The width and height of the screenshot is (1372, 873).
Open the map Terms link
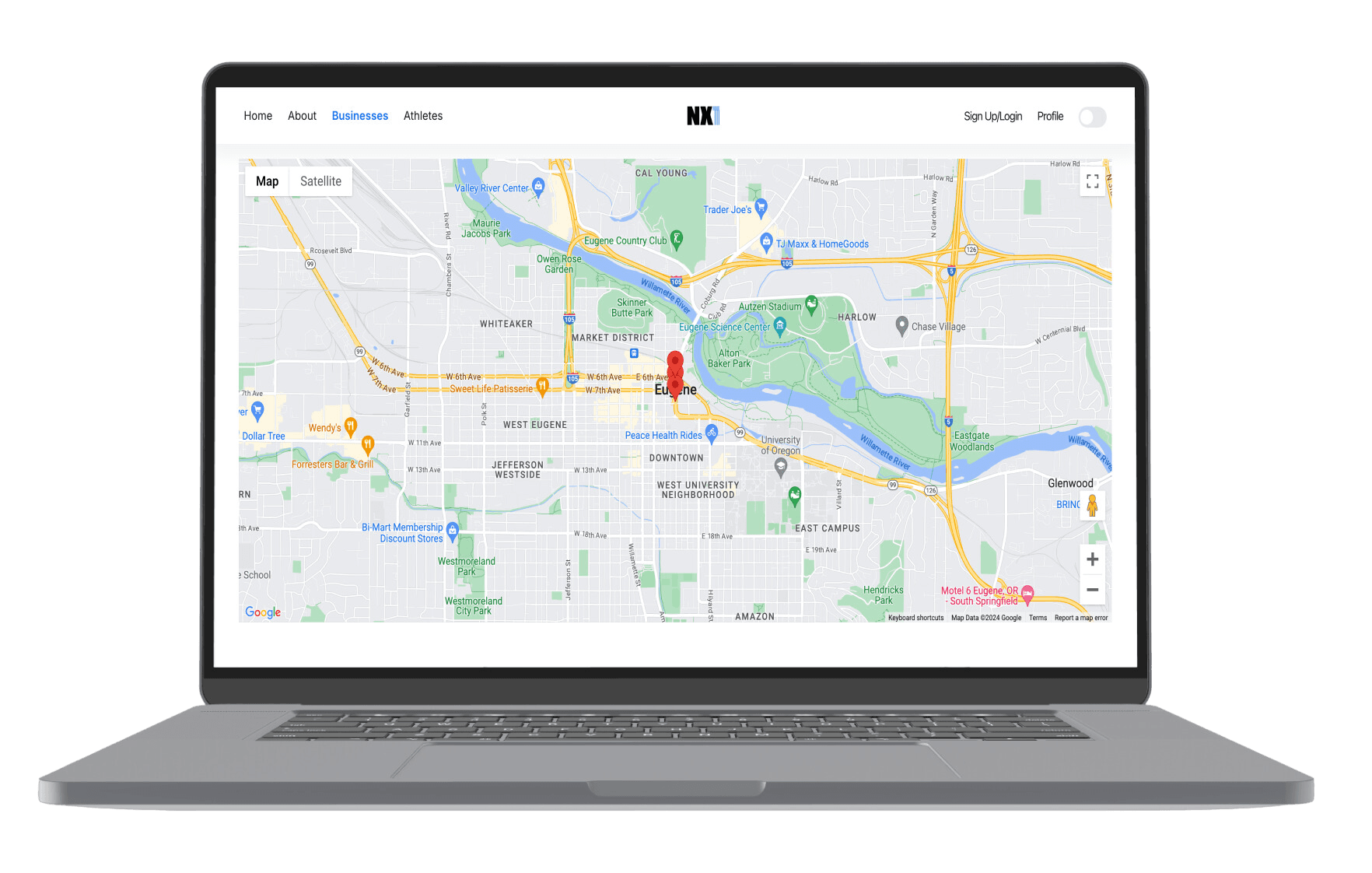click(1038, 618)
